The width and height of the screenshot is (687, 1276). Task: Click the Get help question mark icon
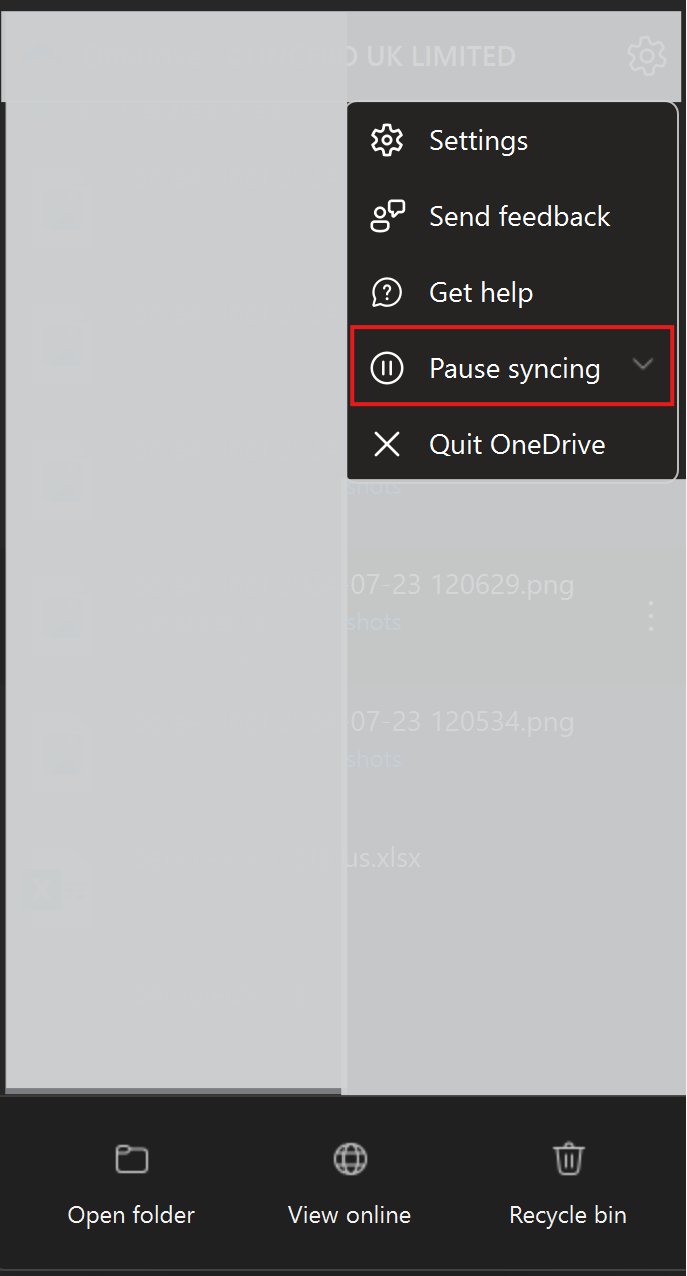[387, 293]
